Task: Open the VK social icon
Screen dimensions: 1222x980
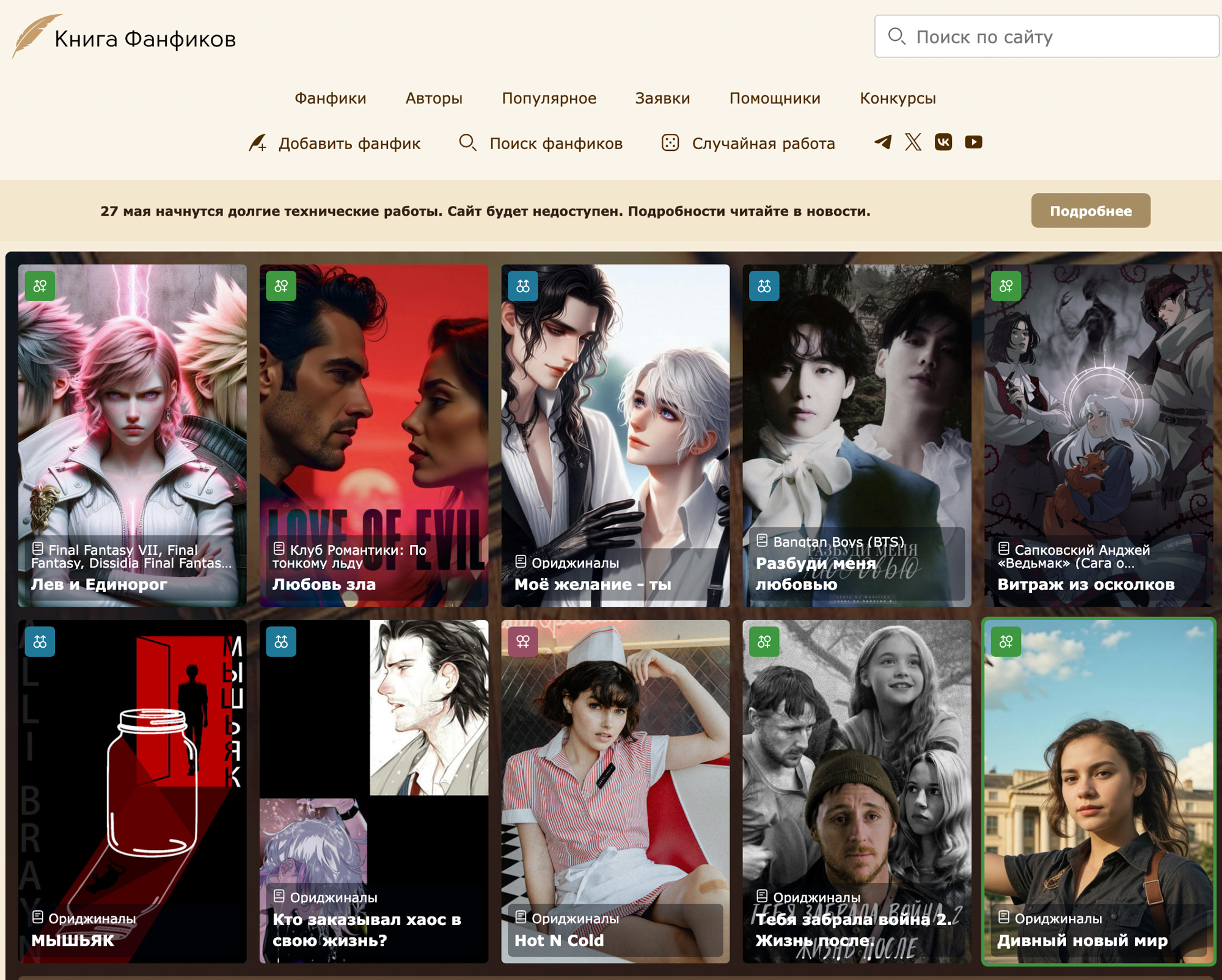Action: click(x=943, y=142)
